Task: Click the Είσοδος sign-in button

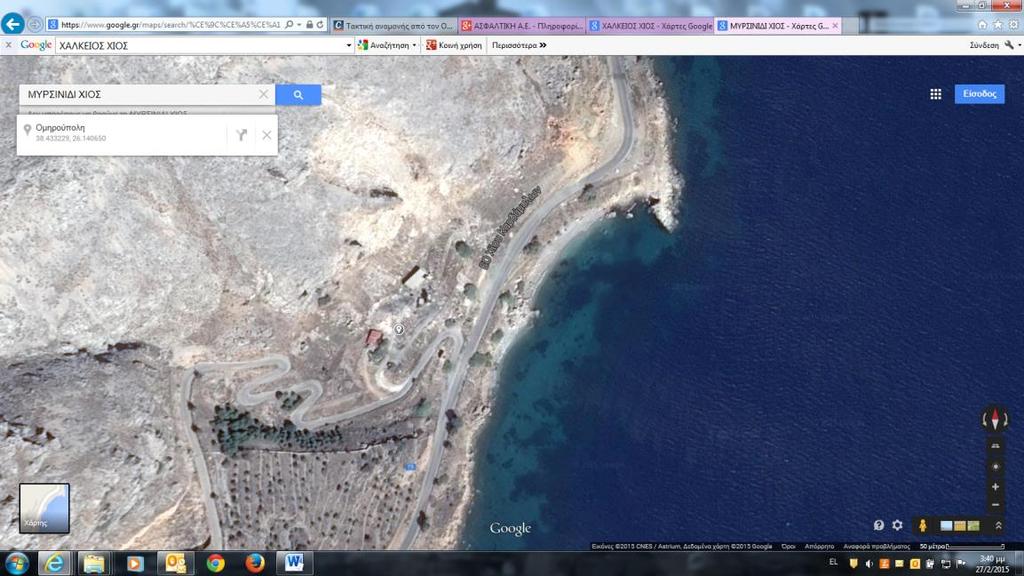Action: pyautogui.click(x=980, y=94)
